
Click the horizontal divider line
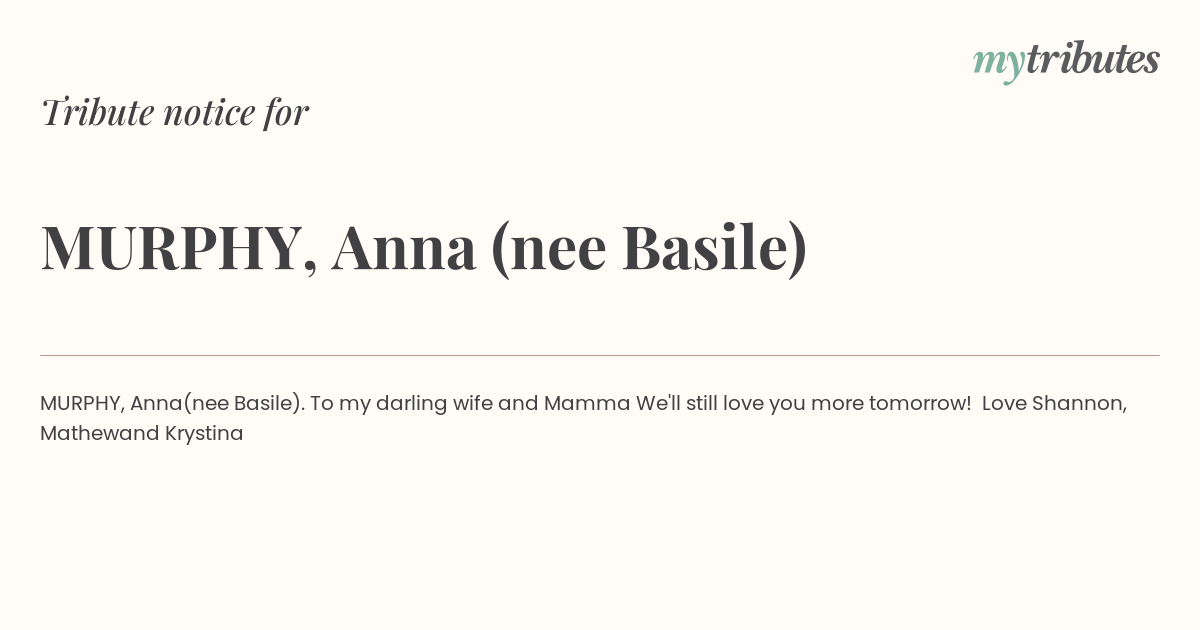[600, 355]
